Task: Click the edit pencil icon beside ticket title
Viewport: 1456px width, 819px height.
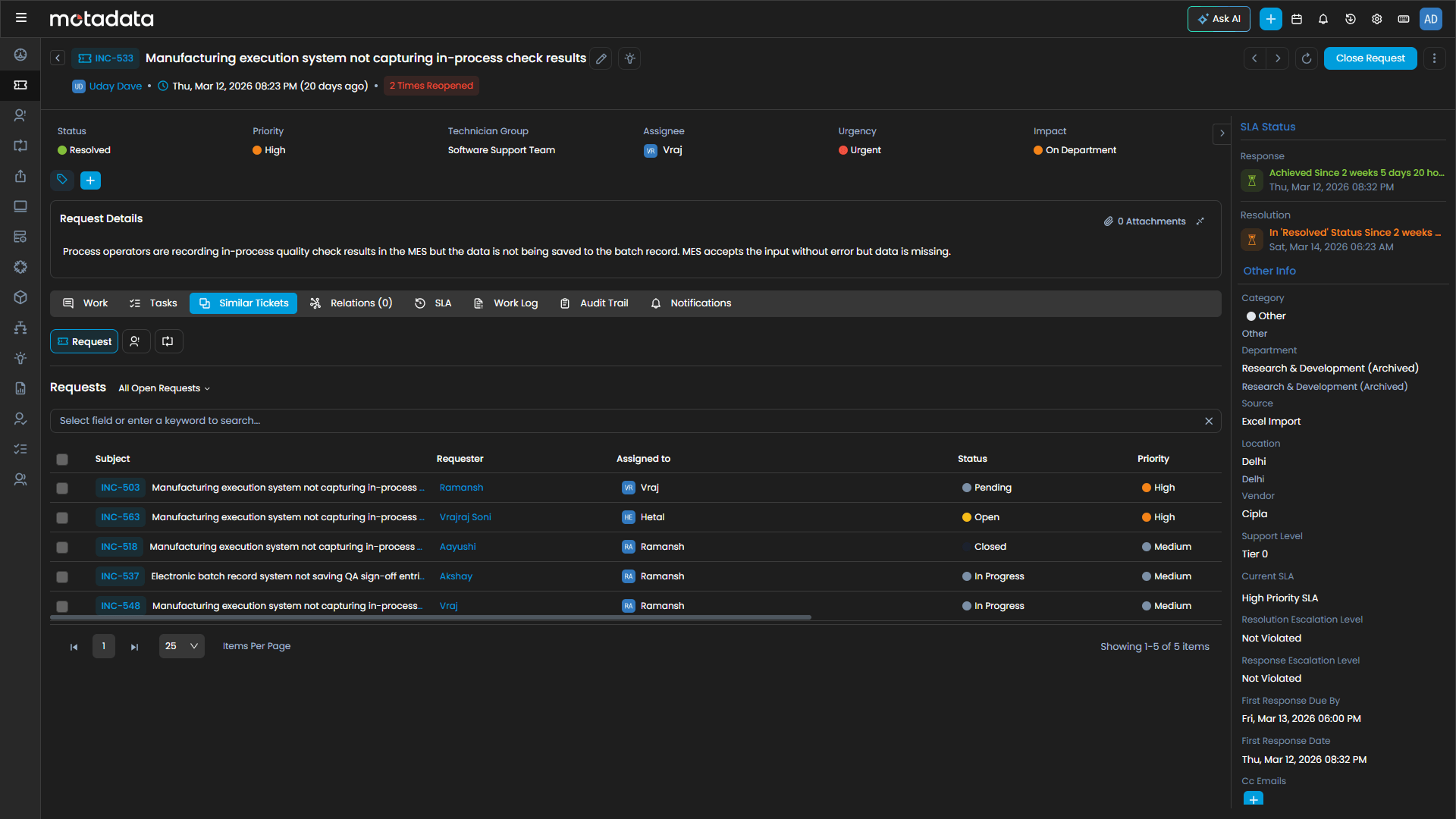Action: pos(601,58)
